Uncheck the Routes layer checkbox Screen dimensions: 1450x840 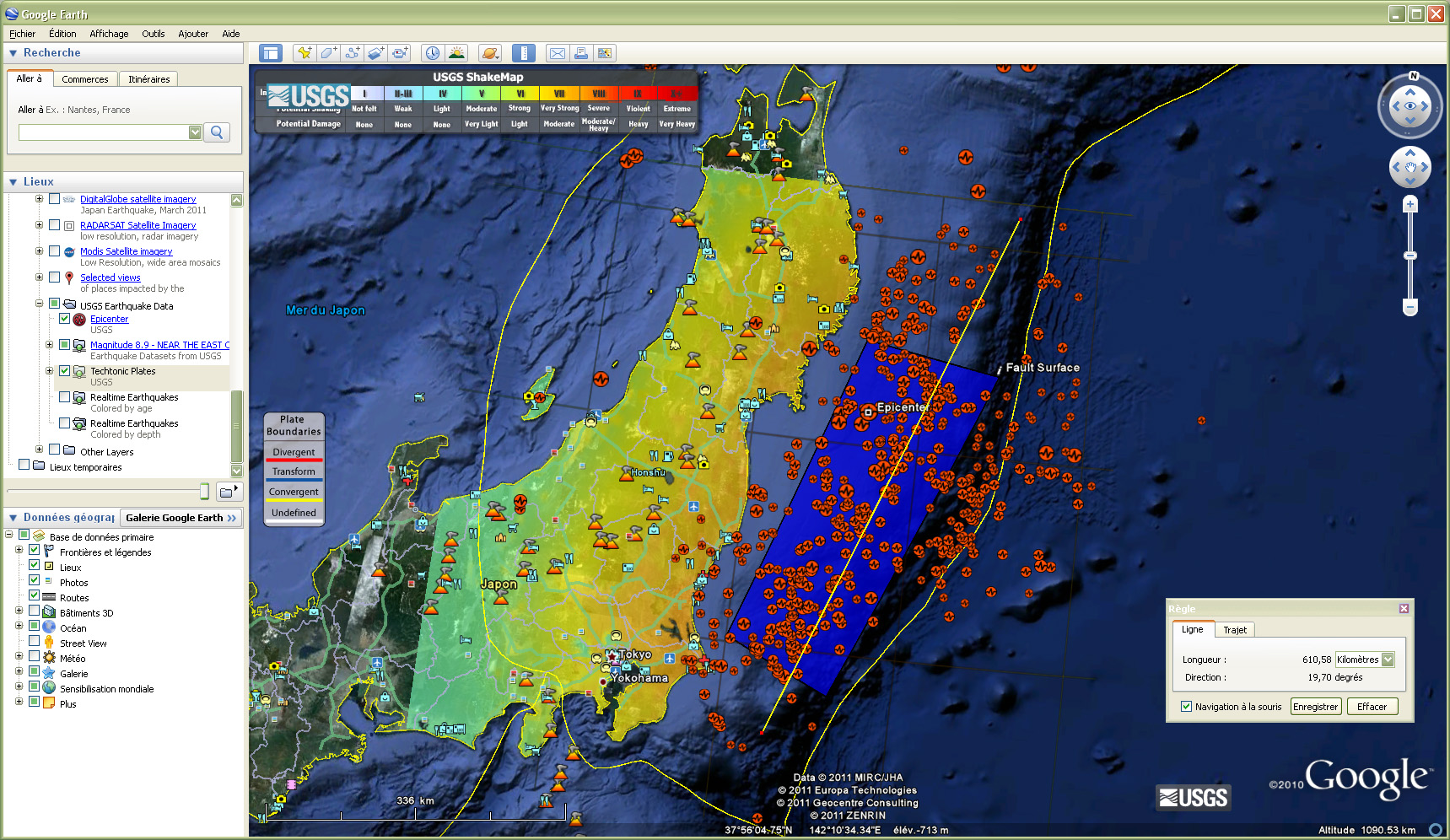click(x=34, y=595)
